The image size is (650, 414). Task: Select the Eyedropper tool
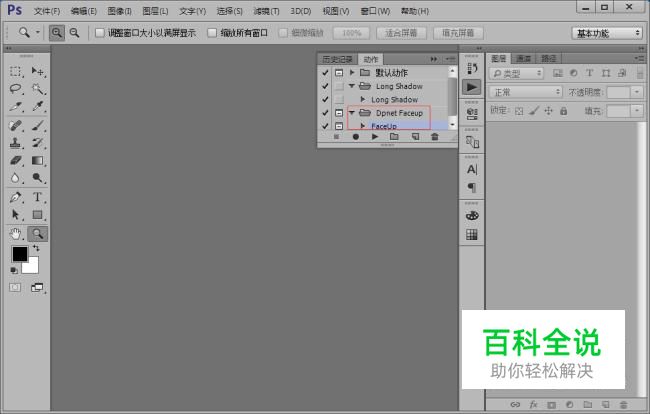click(x=38, y=107)
